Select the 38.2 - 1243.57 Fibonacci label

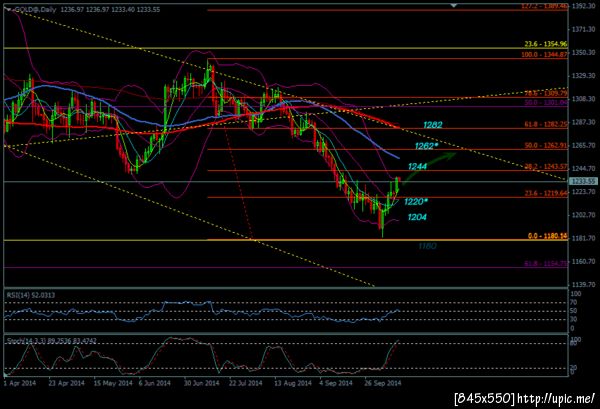pos(546,166)
